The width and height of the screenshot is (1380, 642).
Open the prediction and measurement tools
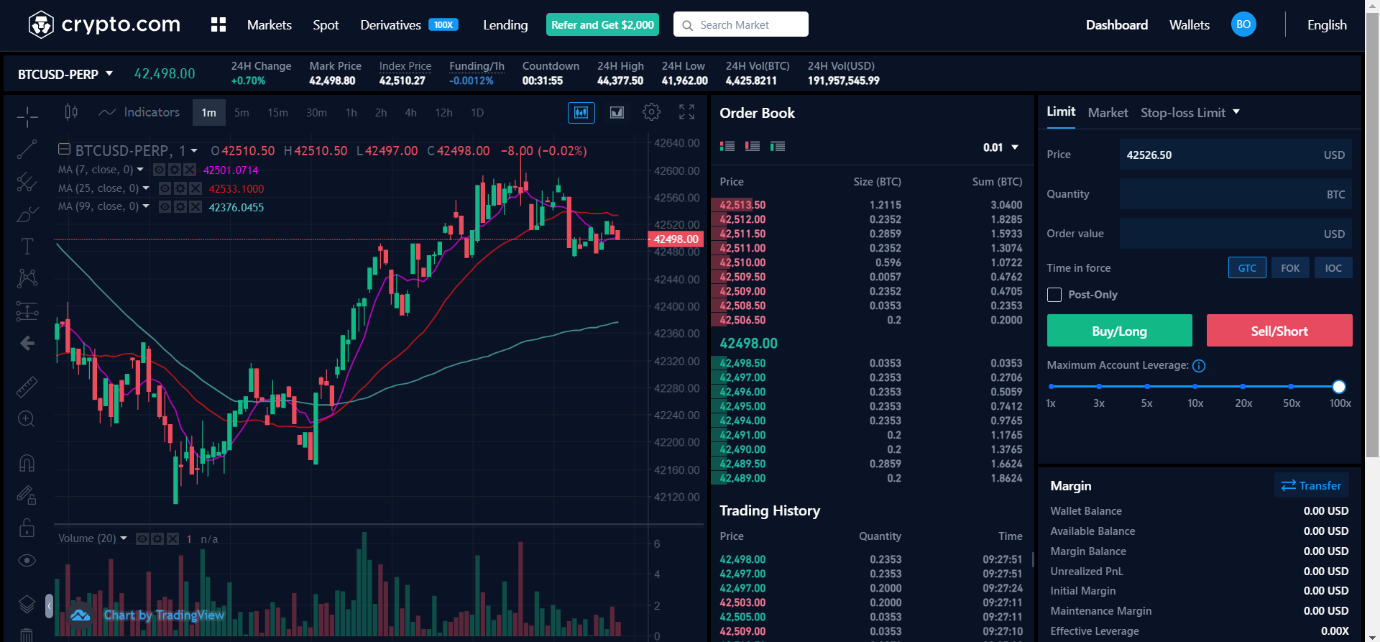[27, 311]
